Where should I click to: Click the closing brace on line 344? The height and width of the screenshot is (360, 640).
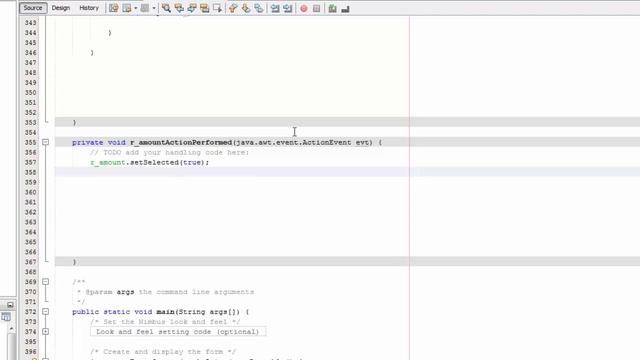[110, 33]
